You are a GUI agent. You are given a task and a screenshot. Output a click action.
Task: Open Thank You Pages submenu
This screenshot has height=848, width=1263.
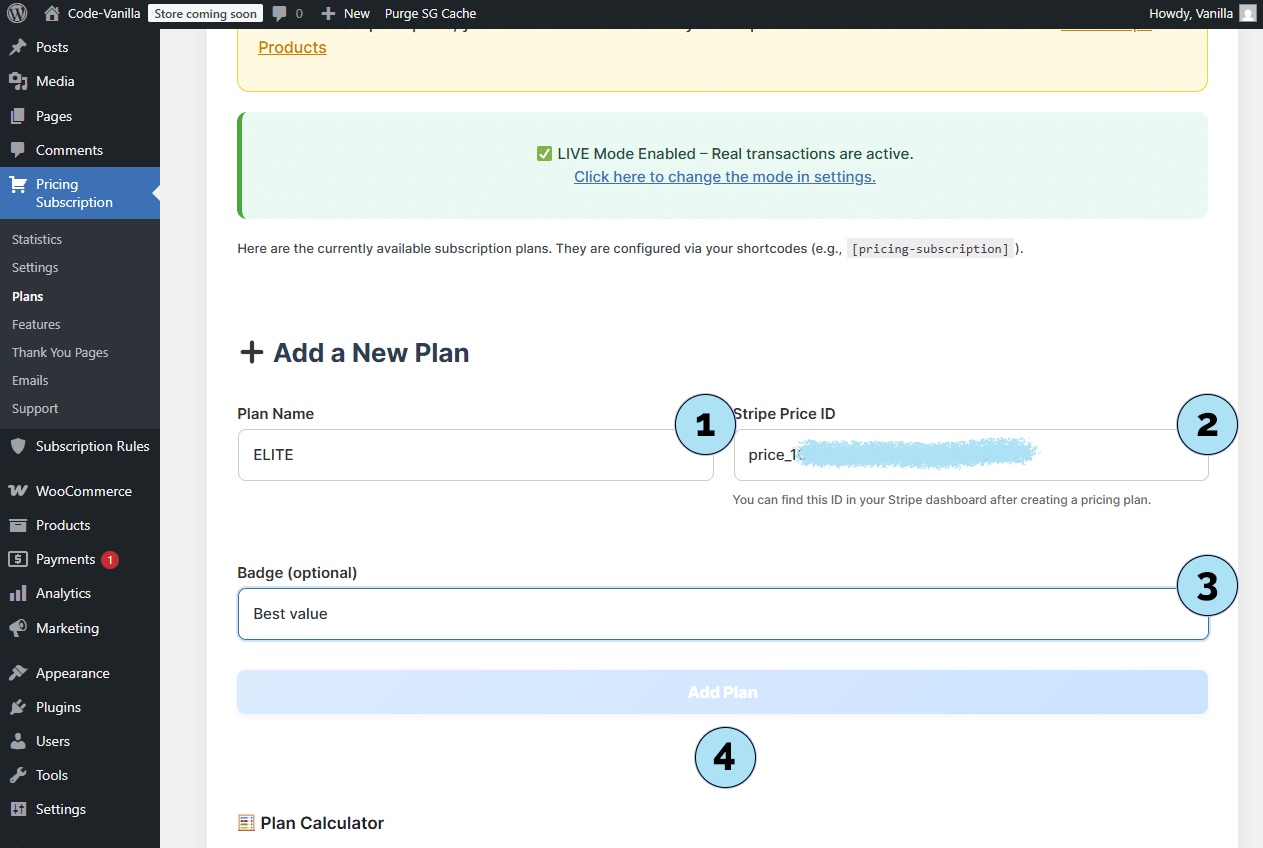coord(60,353)
